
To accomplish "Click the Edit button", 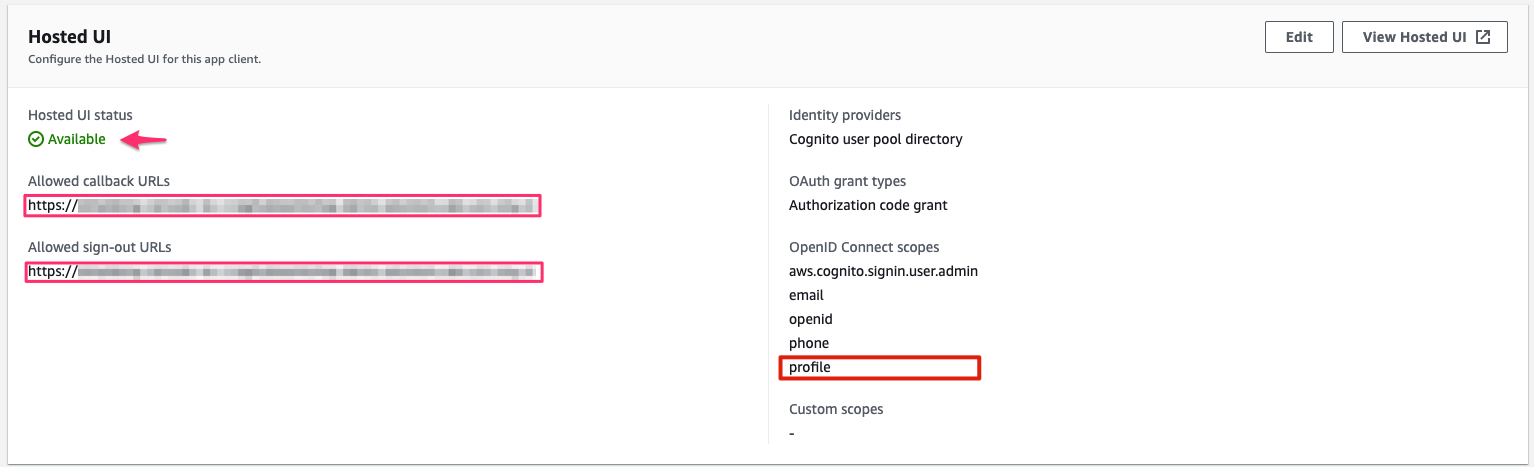I will click(1299, 37).
